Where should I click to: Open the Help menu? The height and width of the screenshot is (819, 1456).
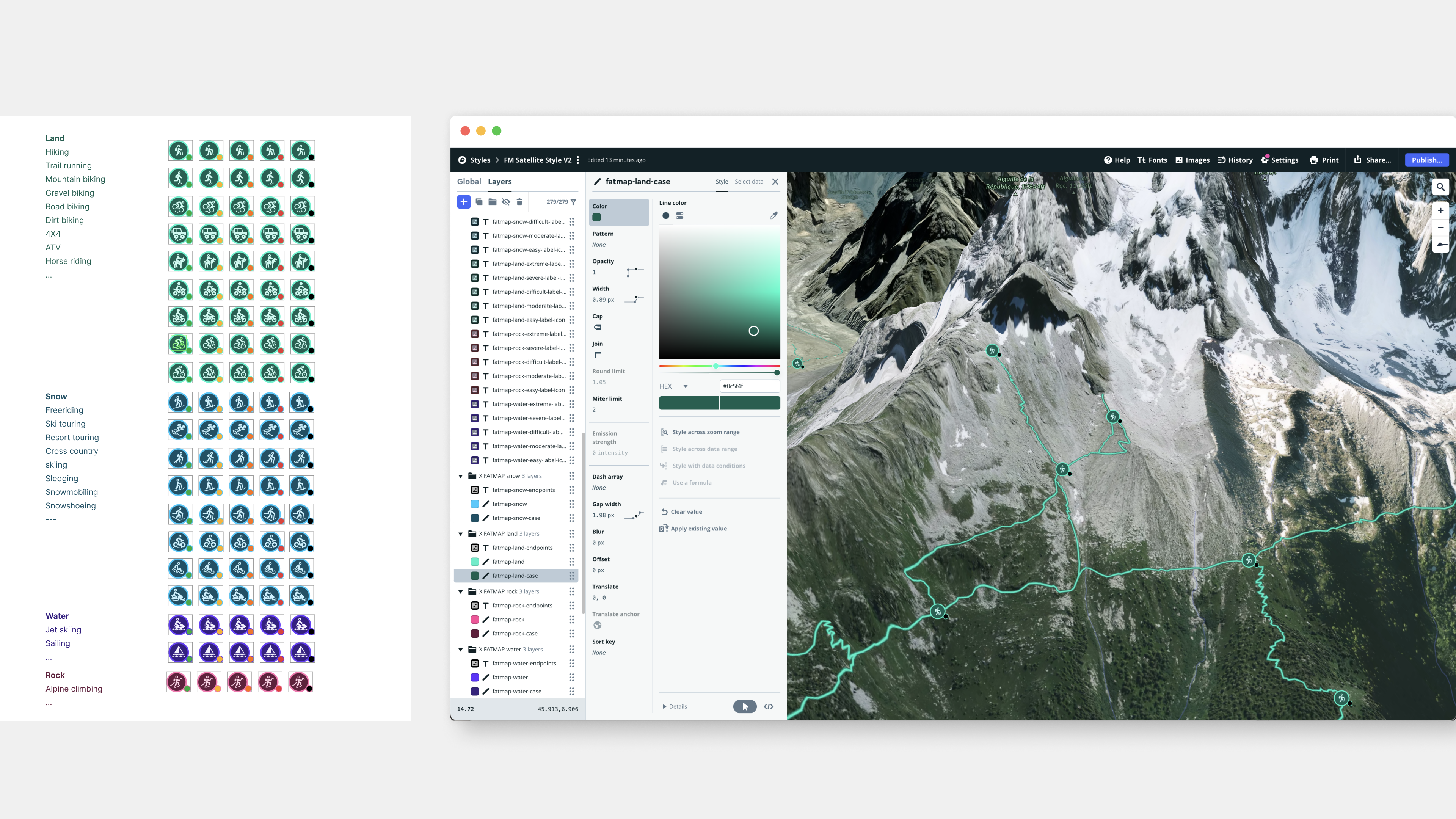tap(1117, 160)
